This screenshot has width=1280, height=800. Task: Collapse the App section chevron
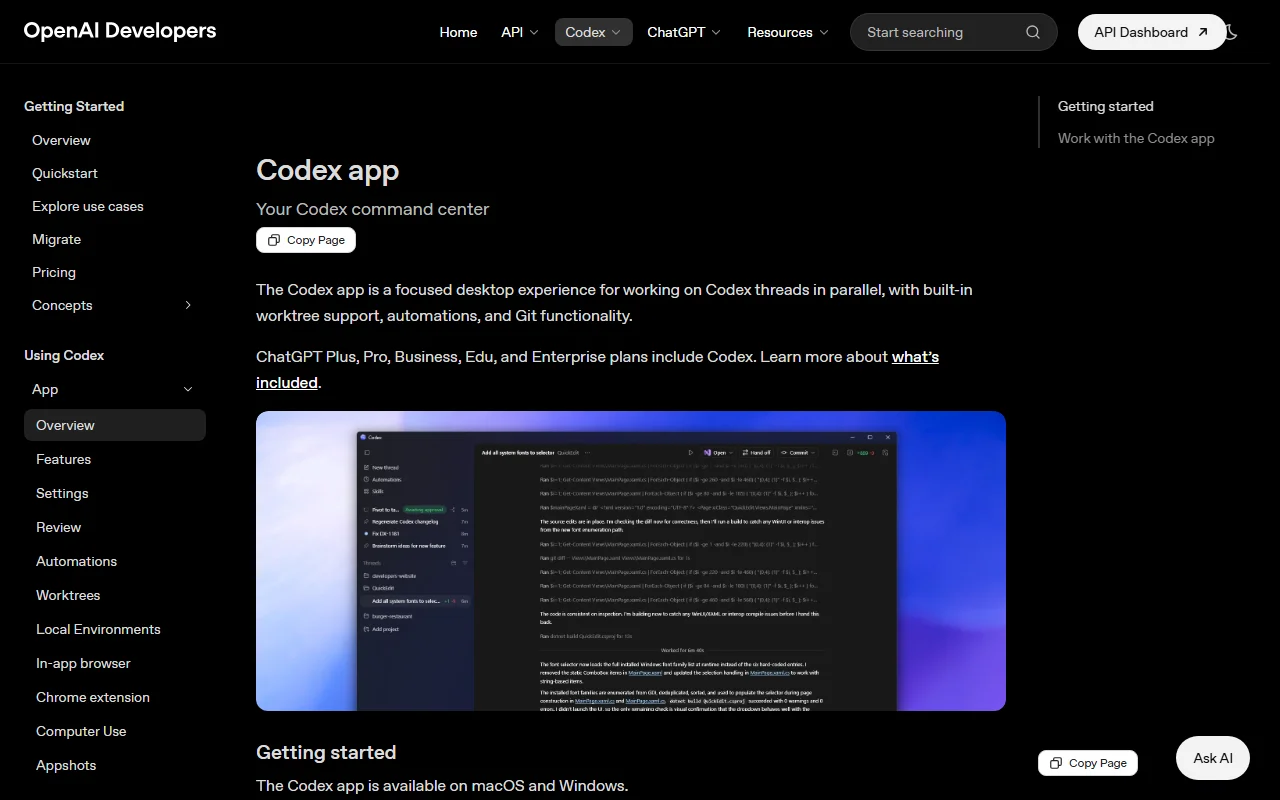[188, 389]
